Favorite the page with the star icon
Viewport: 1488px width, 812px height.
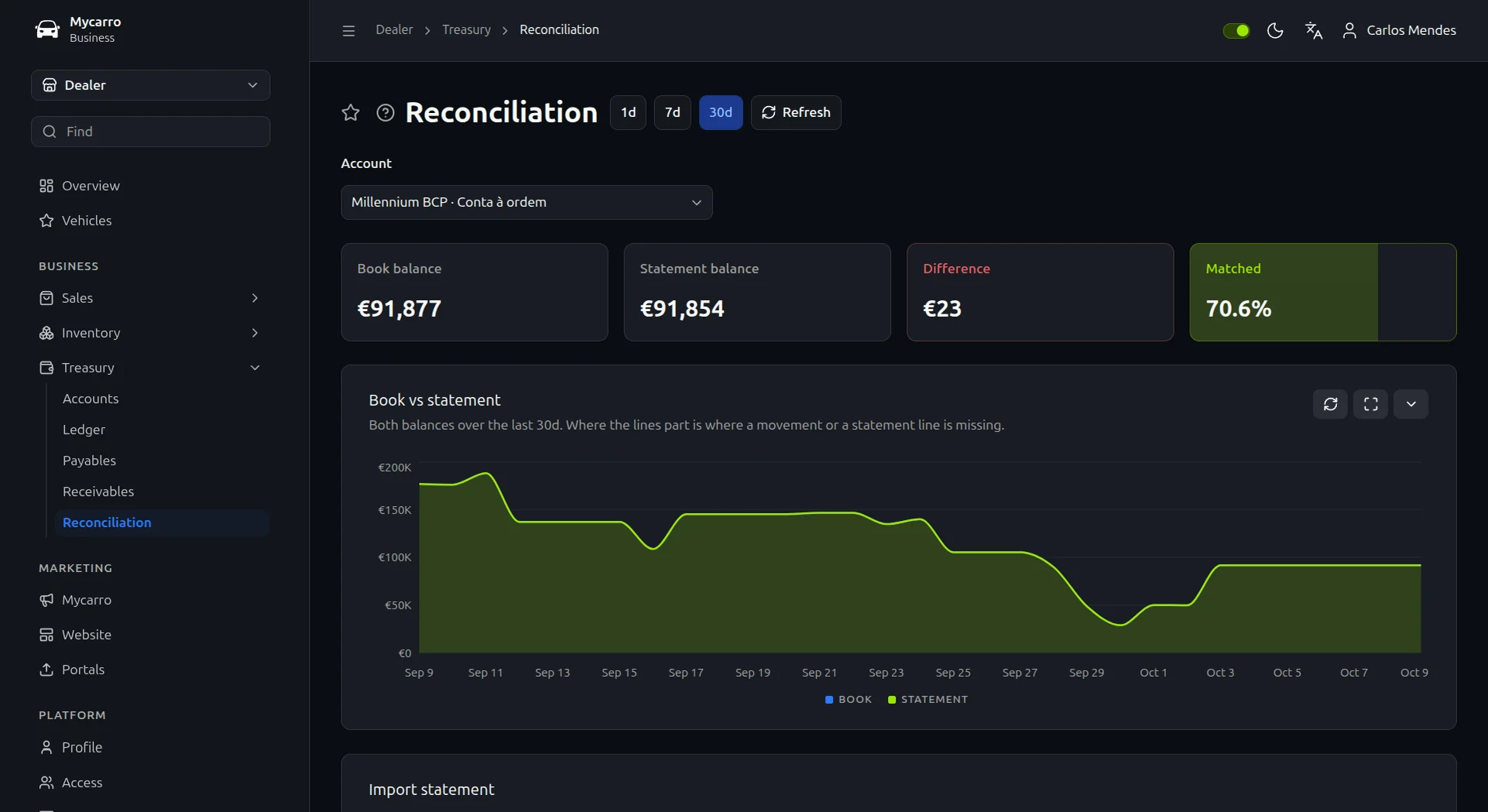351,113
